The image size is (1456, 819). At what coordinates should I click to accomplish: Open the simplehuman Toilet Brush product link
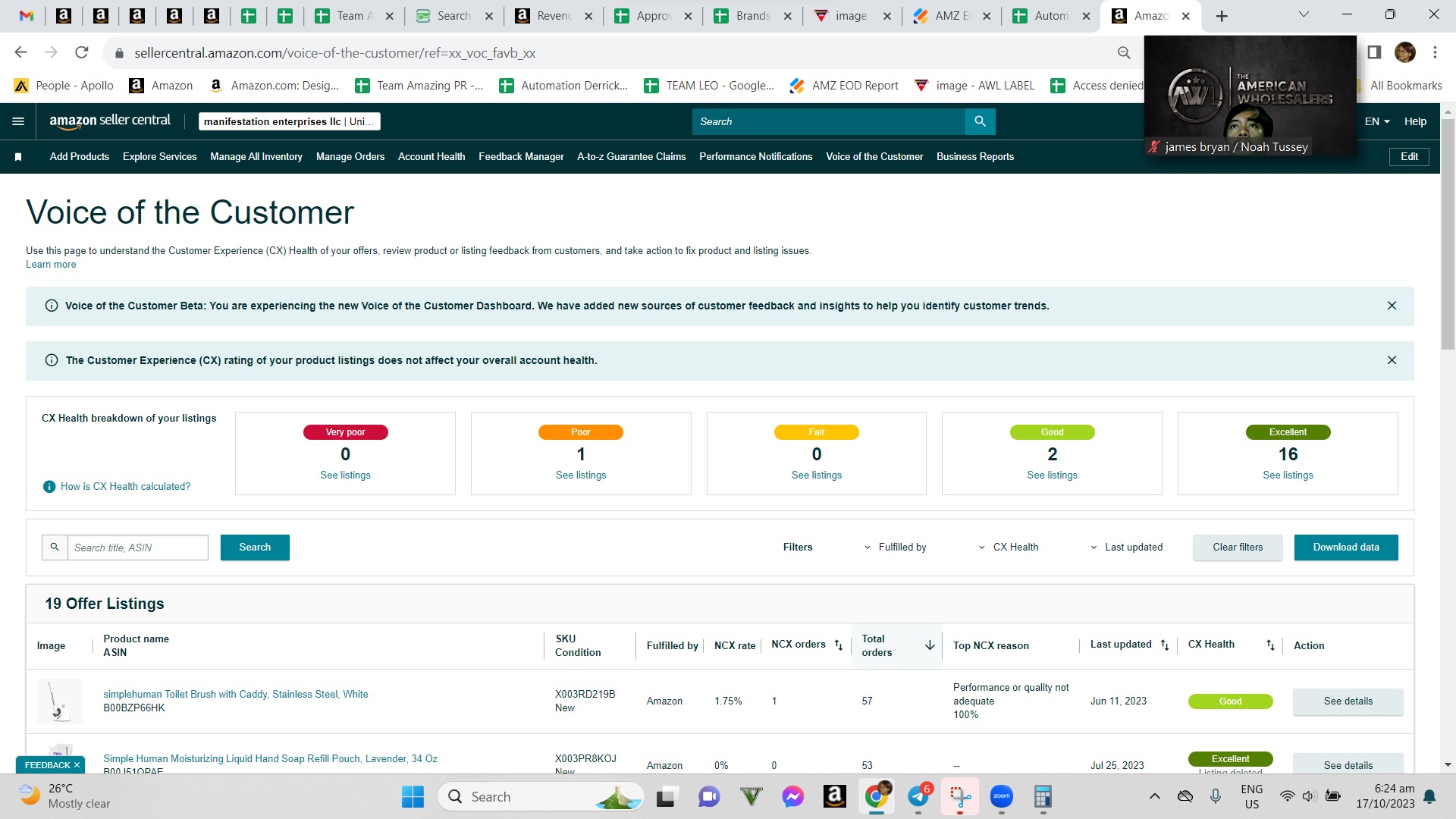236,695
